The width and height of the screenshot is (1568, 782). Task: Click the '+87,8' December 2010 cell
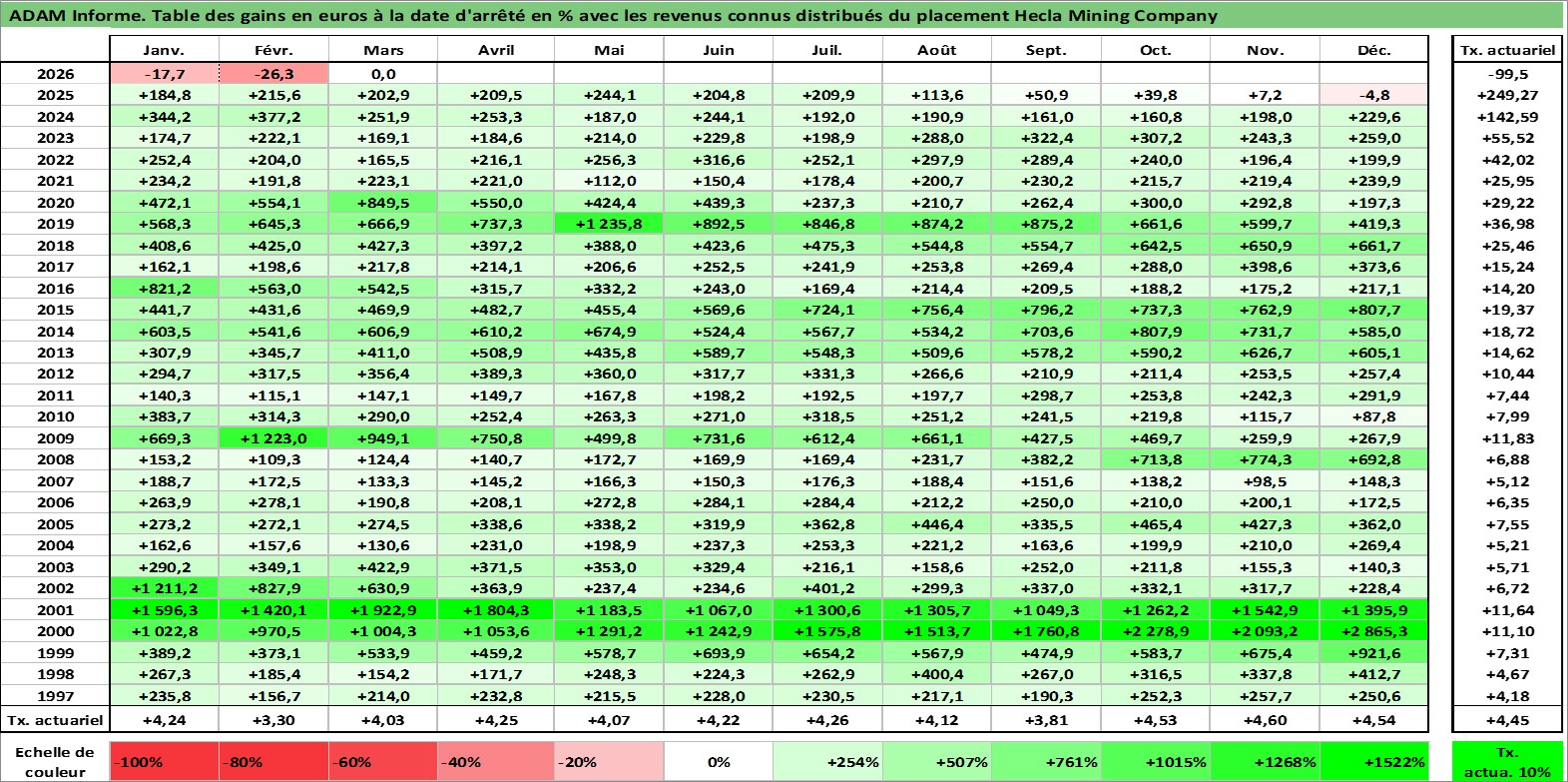point(1374,416)
